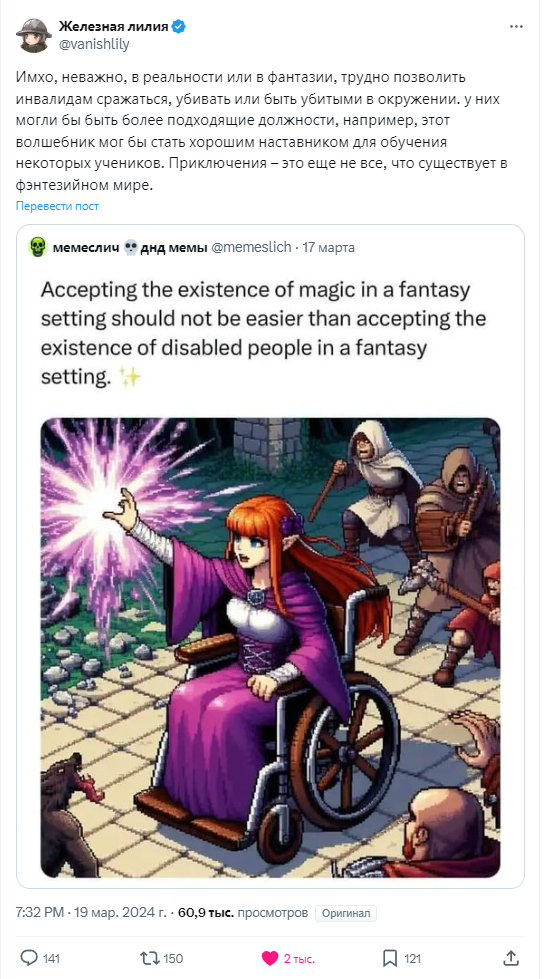Viewport: 559px width, 979px height.
Task: Open the pixel art wheelchair mage image
Action: (270, 647)
